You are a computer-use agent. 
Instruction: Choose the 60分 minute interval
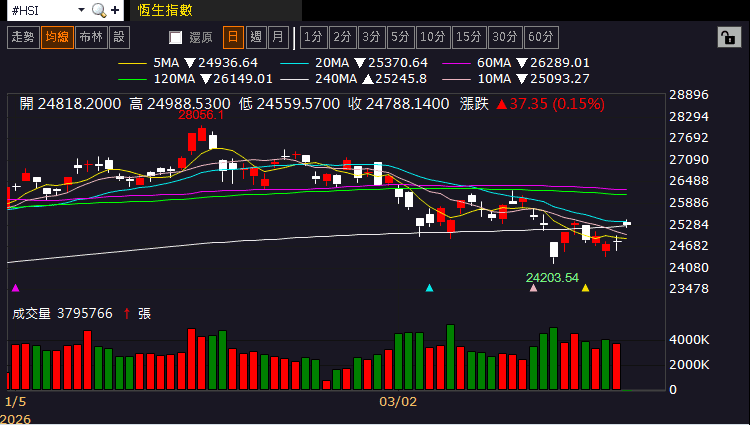point(541,37)
